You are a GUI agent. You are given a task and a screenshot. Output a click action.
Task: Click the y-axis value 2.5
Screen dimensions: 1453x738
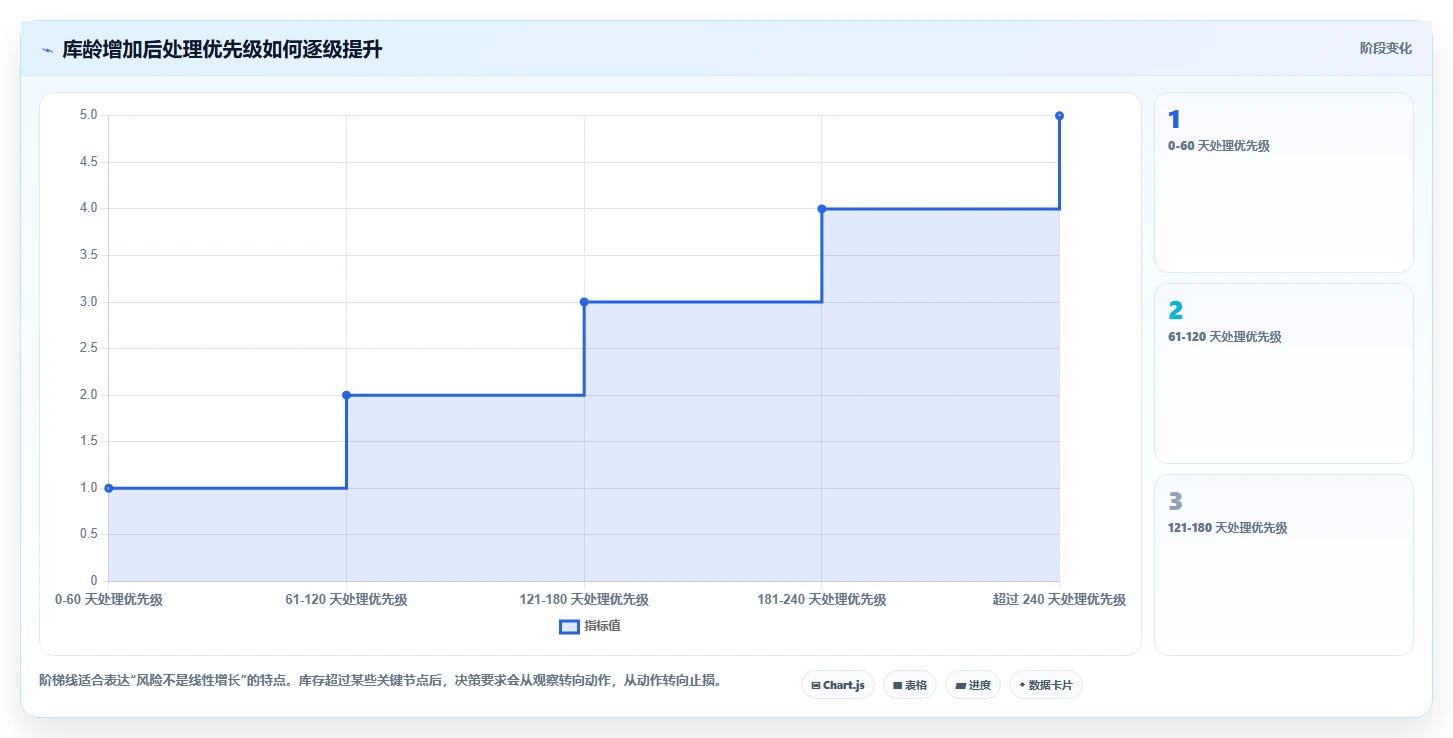click(89, 348)
